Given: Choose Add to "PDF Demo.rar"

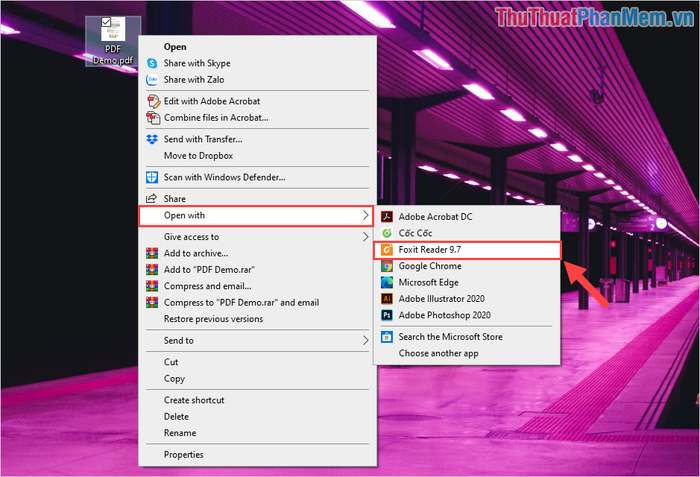Looking at the screenshot, I should pos(257,270).
